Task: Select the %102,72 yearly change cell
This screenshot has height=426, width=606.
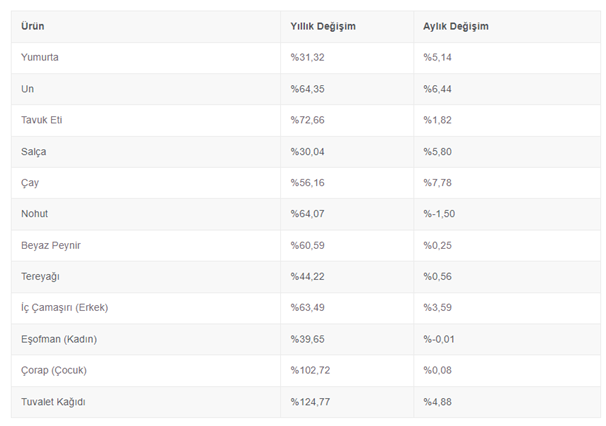Action: point(311,370)
